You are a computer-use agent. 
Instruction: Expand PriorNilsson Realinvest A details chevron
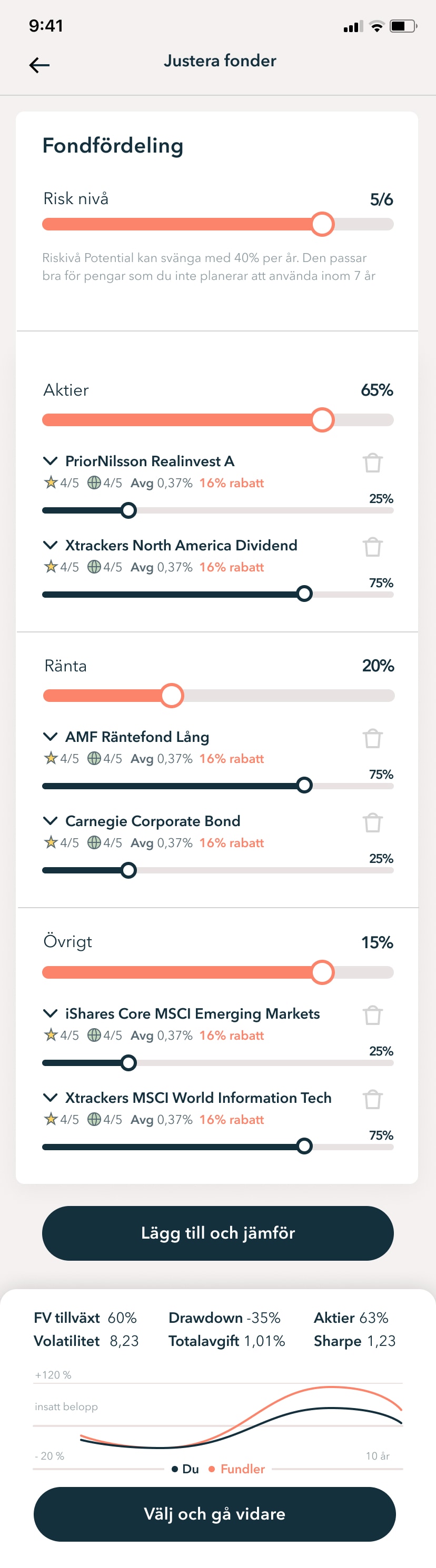(x=51, y=461)
